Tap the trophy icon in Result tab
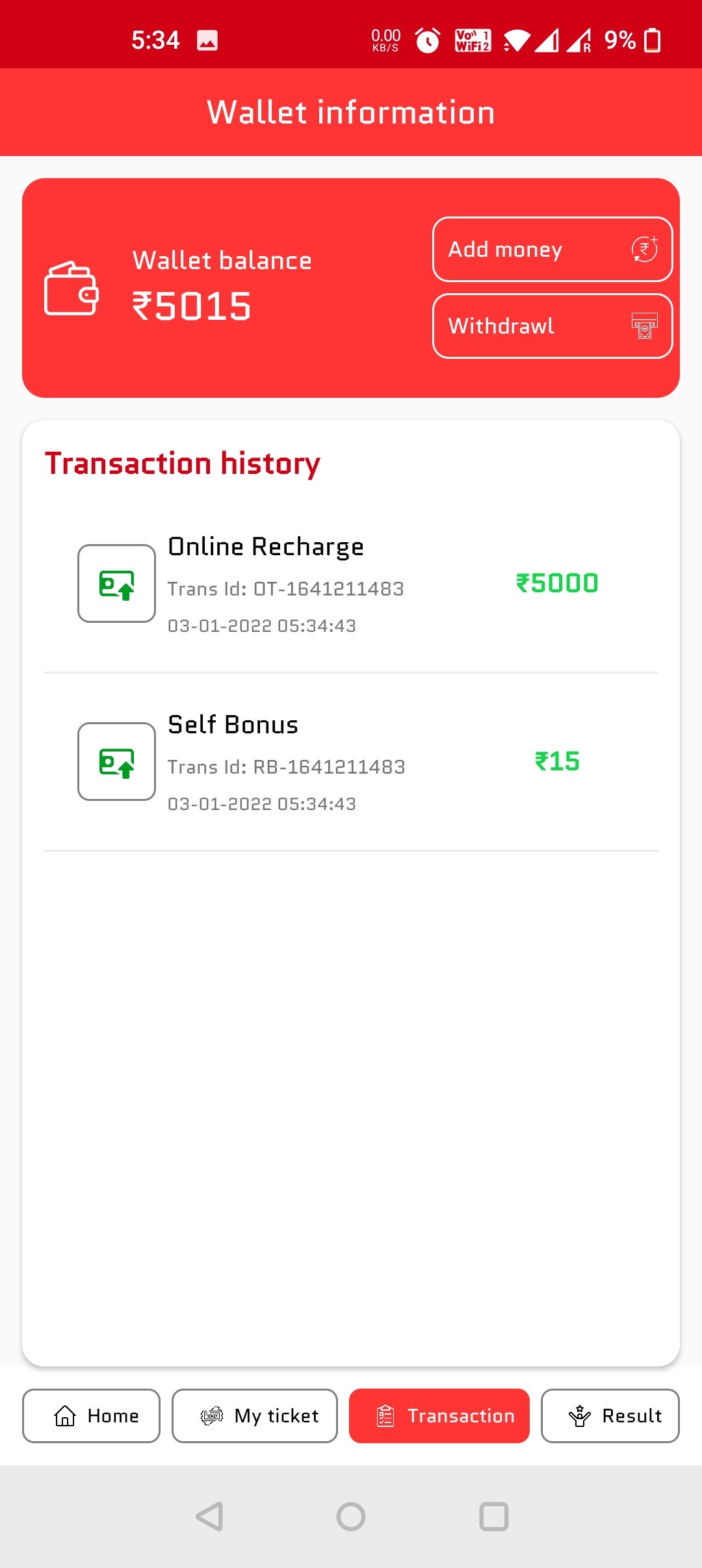The height and width of the screenshot is (1568, 702). 579,1416
